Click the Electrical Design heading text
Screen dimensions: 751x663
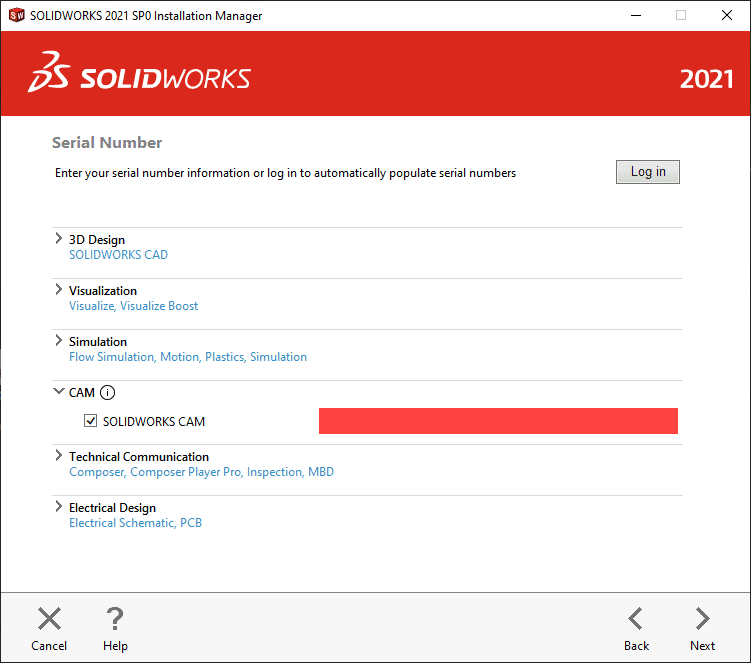click(x=113, y=508)
